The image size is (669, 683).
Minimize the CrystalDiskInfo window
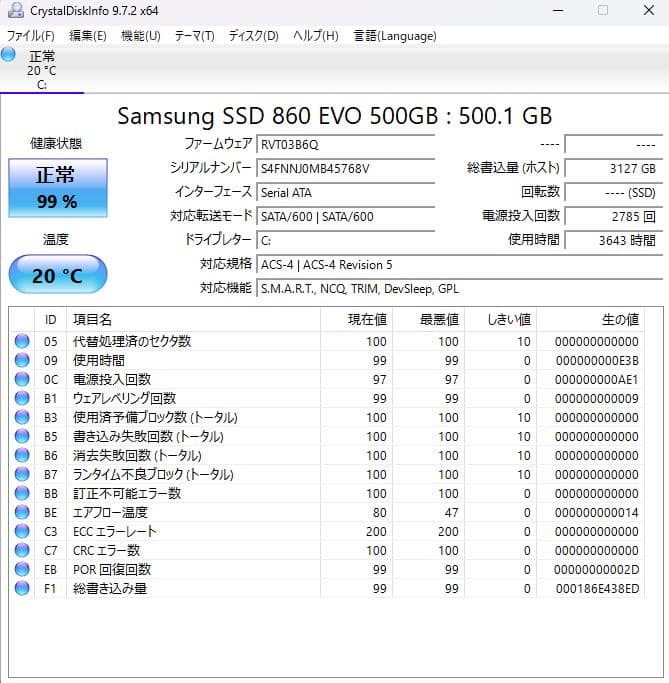click(x=558, y=10)
